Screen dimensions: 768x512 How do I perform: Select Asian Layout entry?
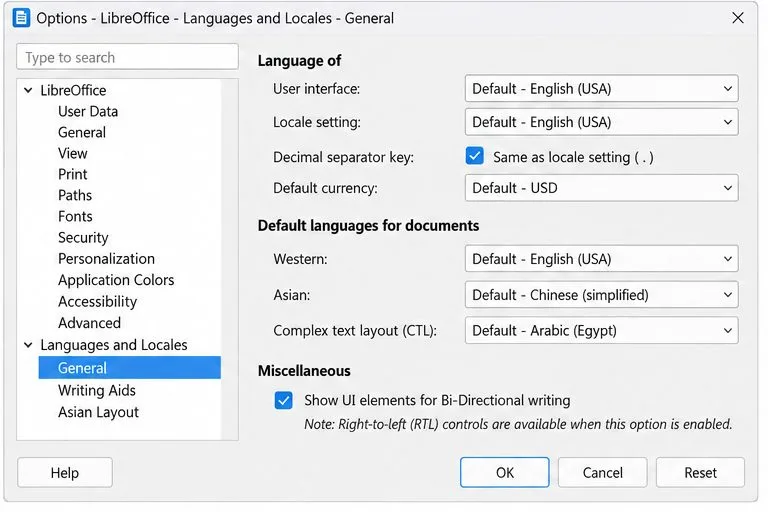click(x=98, y=412)
